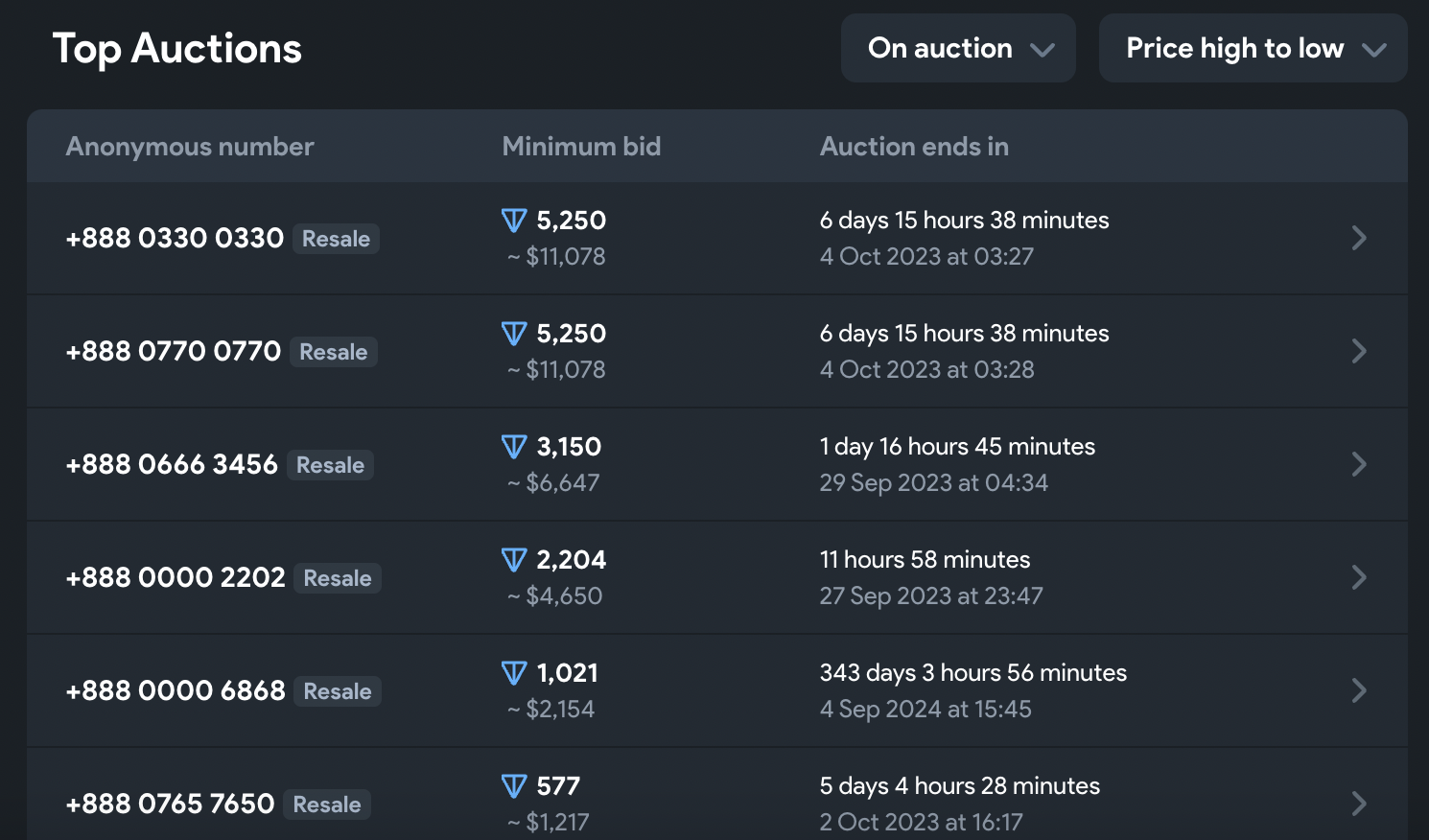Click the Resale tag for 0765 7650
Image resolution: width=1429 pixels, height=840 pixels.
pos(327,805)
